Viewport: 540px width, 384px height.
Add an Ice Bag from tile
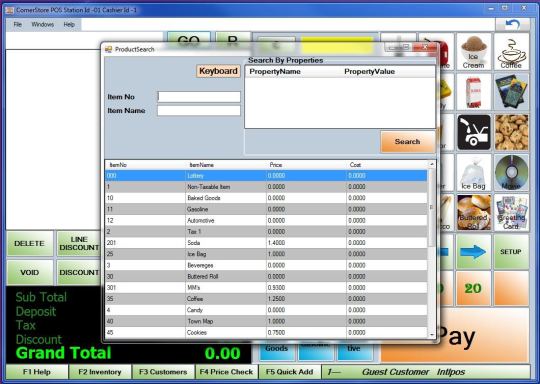click(474, 173)
